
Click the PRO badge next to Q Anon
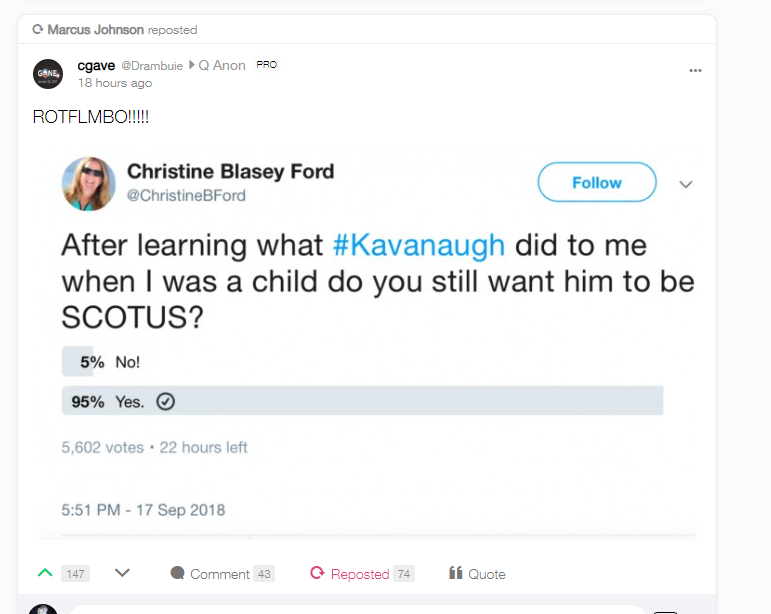tap(266, 65)
